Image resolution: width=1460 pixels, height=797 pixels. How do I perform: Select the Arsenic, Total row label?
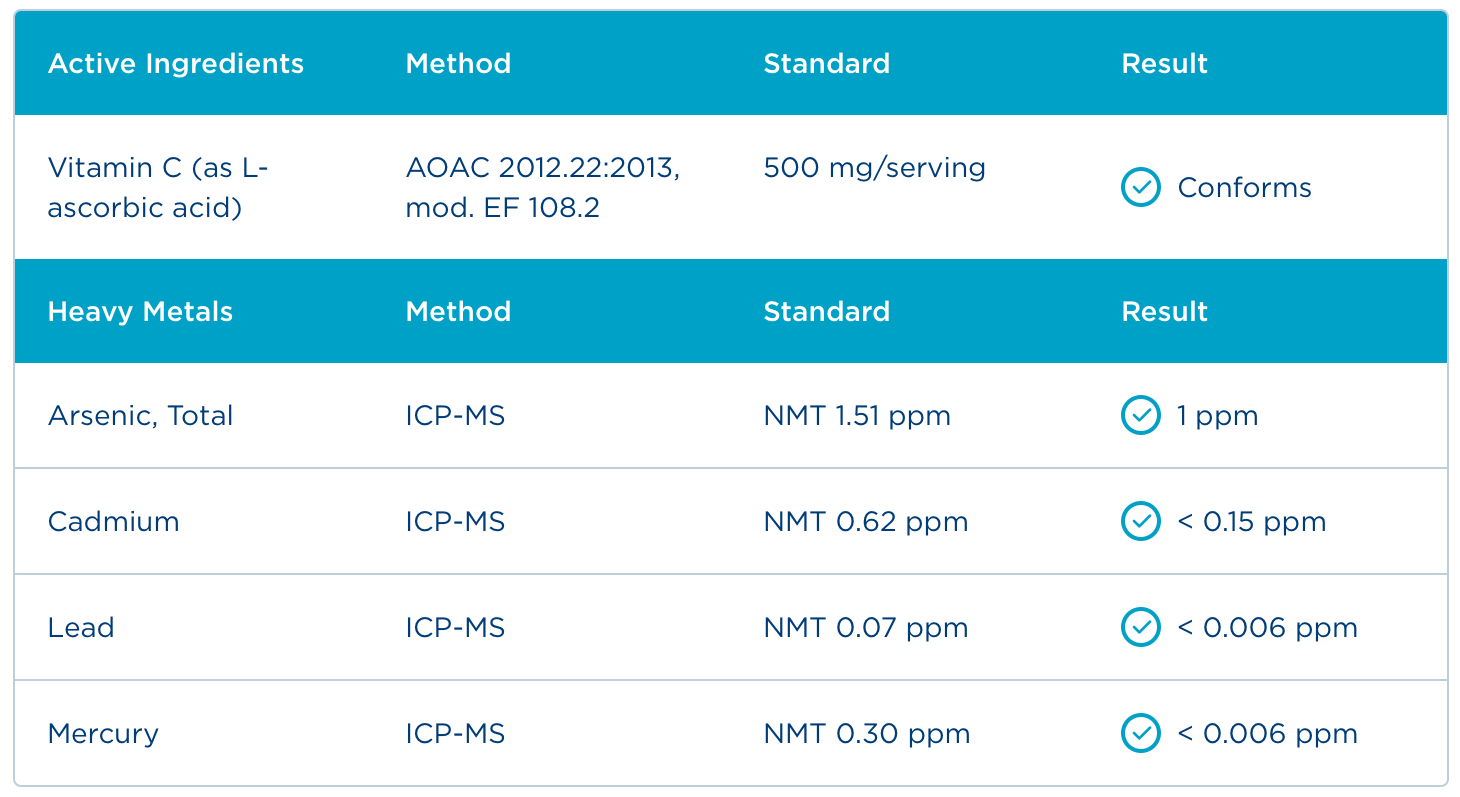coord(140,416)
